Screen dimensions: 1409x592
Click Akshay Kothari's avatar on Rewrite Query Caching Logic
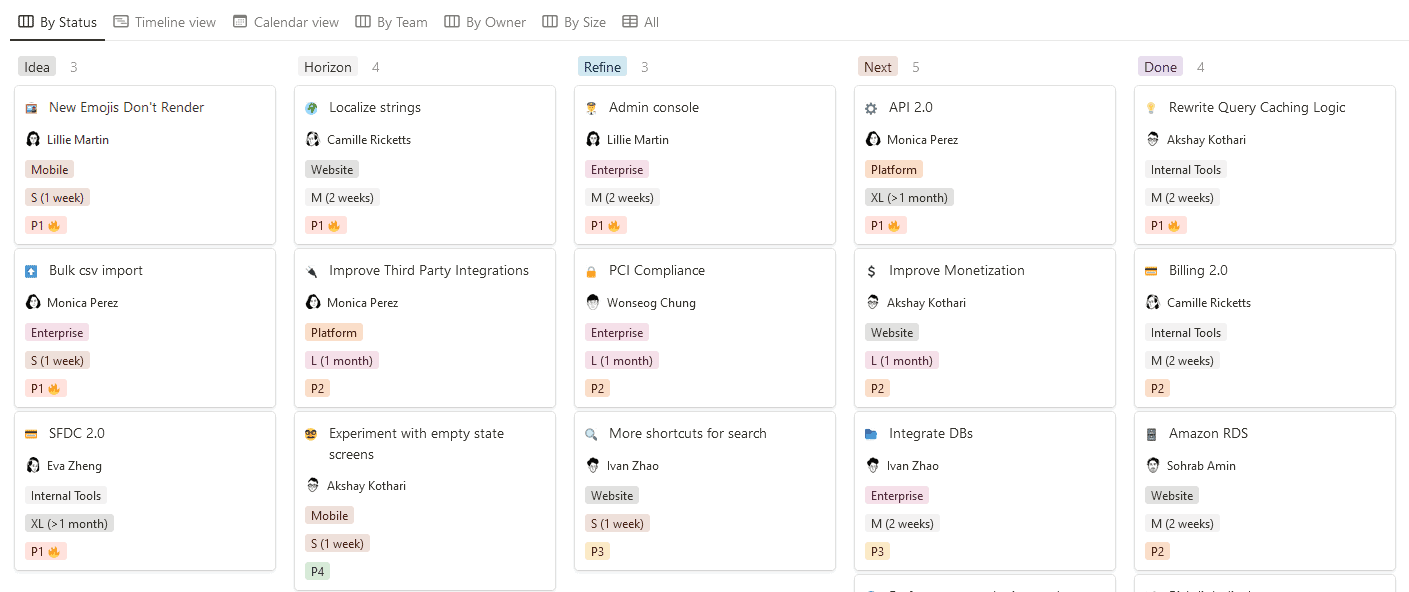coord(1153,139)
